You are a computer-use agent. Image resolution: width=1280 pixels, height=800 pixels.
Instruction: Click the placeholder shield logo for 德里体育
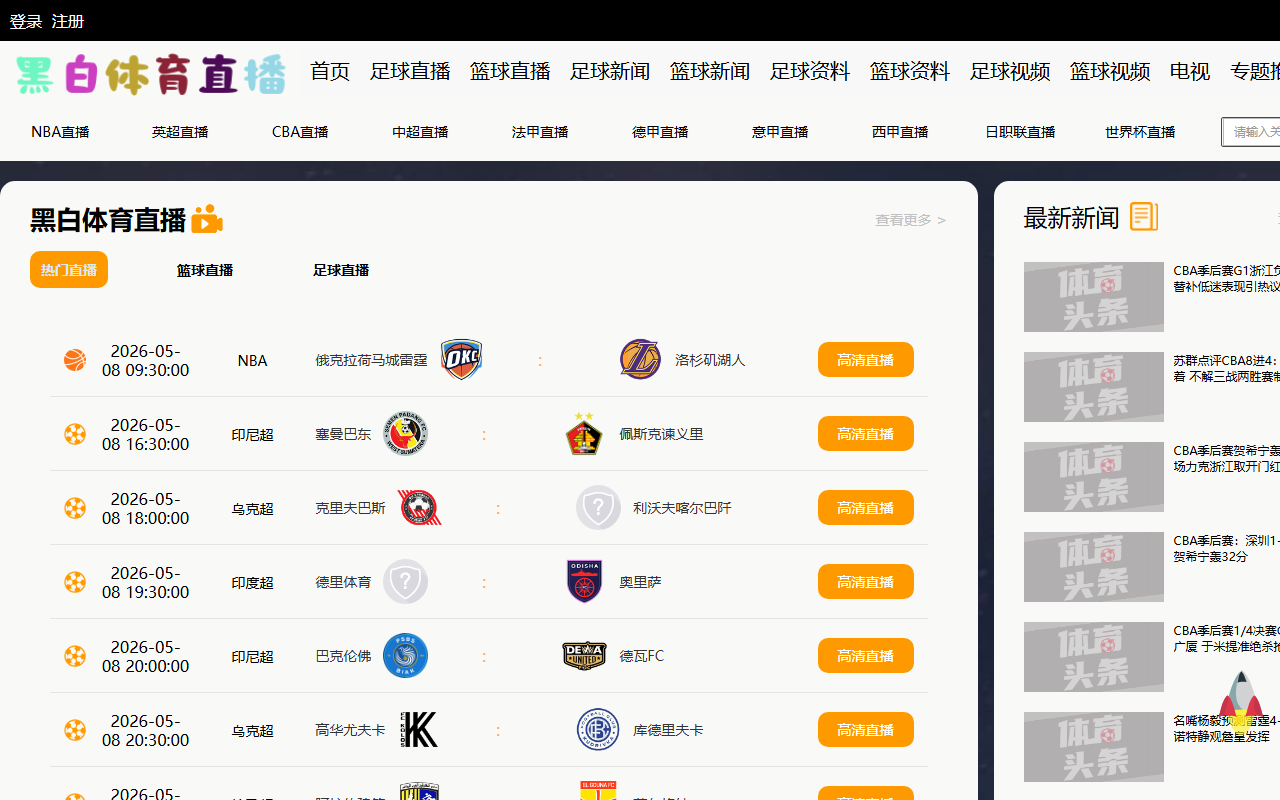pos(406,582)
